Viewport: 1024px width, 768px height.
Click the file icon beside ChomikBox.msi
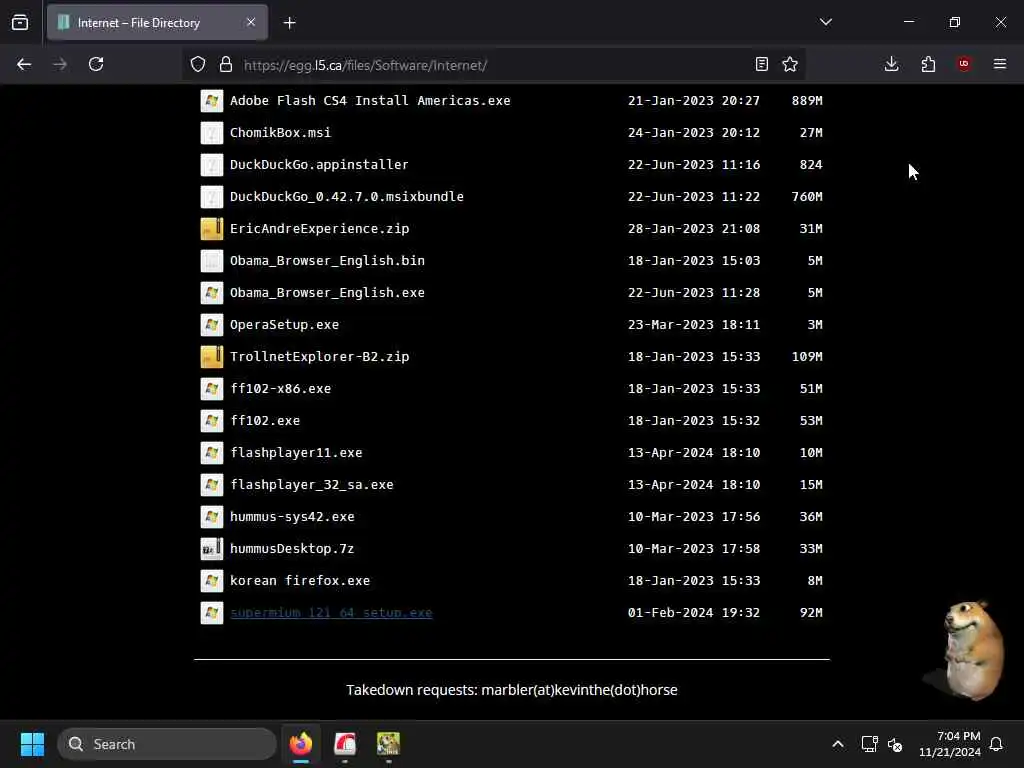click(x=212, y=133)
